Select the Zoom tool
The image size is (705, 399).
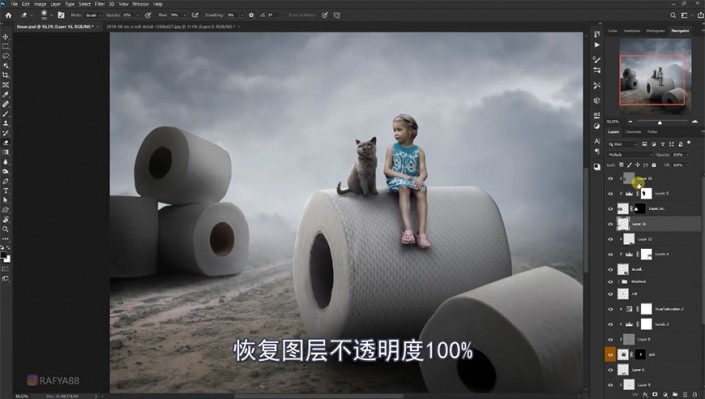5,229
